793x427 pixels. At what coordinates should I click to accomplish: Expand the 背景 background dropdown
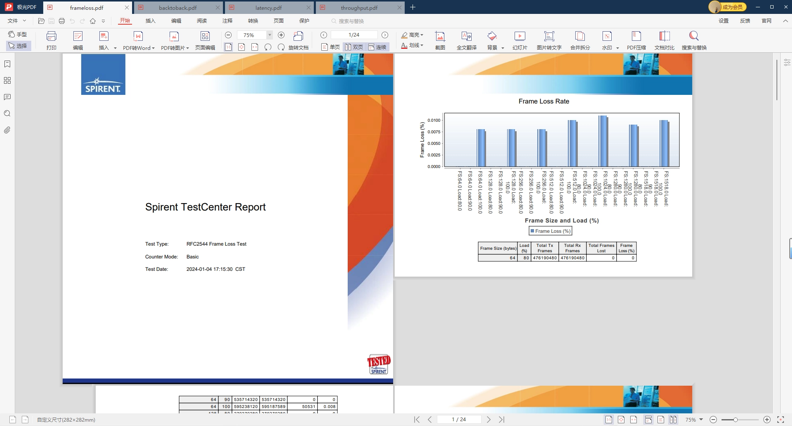click(x=503, y=48)
